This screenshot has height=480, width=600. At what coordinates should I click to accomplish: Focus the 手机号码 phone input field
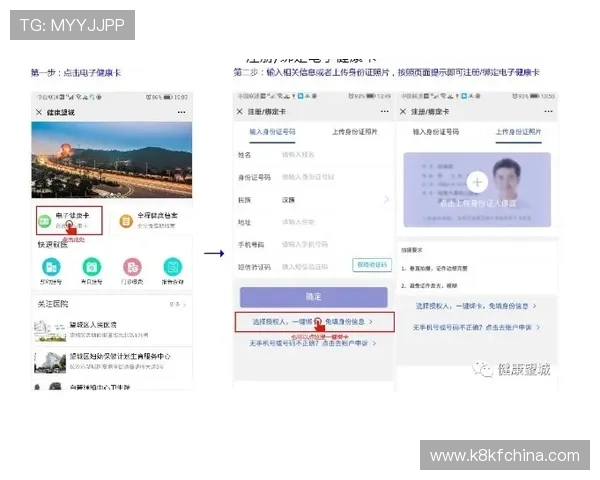pyautogui.click(x=313, y=244)
